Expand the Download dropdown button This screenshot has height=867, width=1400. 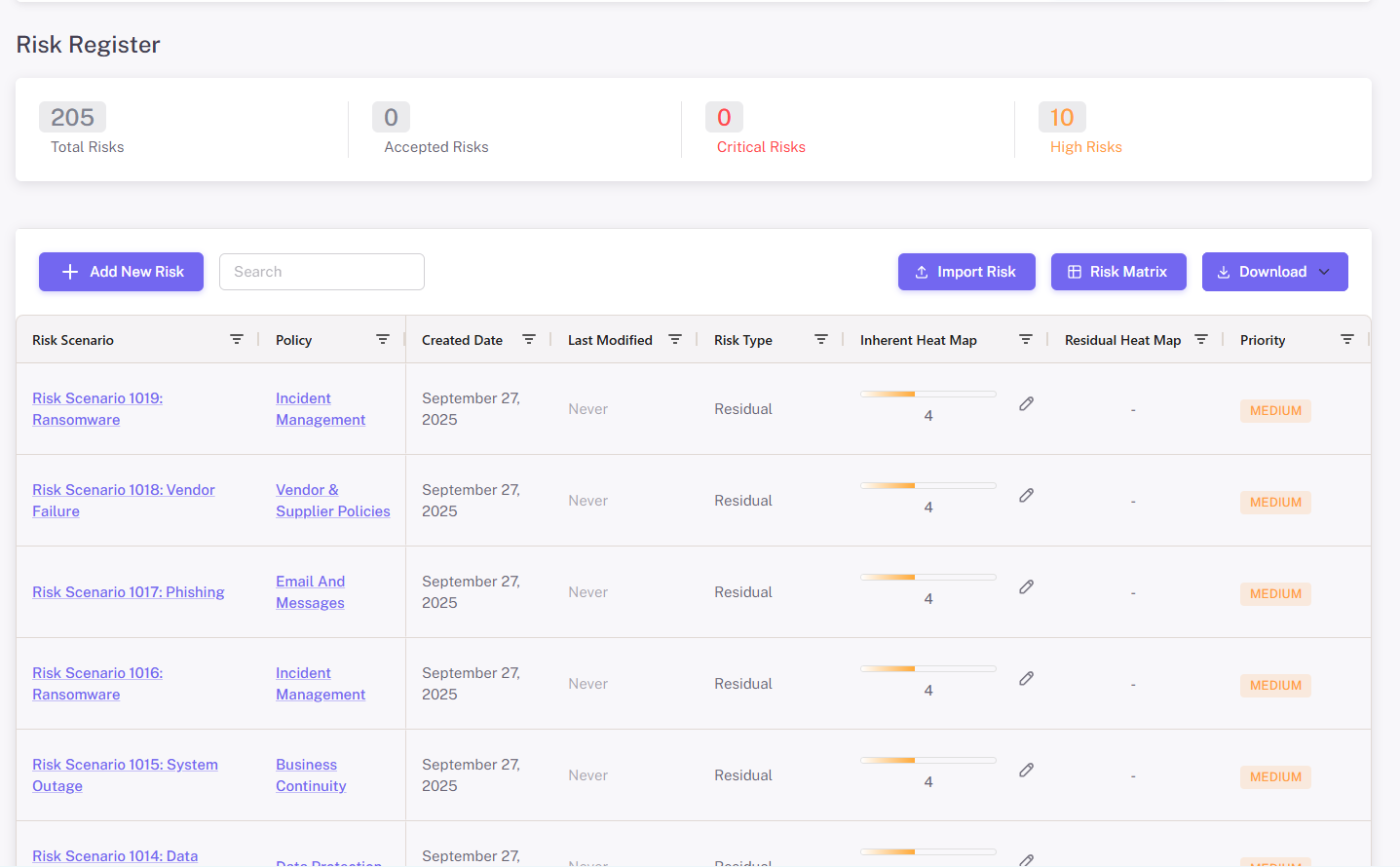pyautogui.click(x=1274, y=272)
